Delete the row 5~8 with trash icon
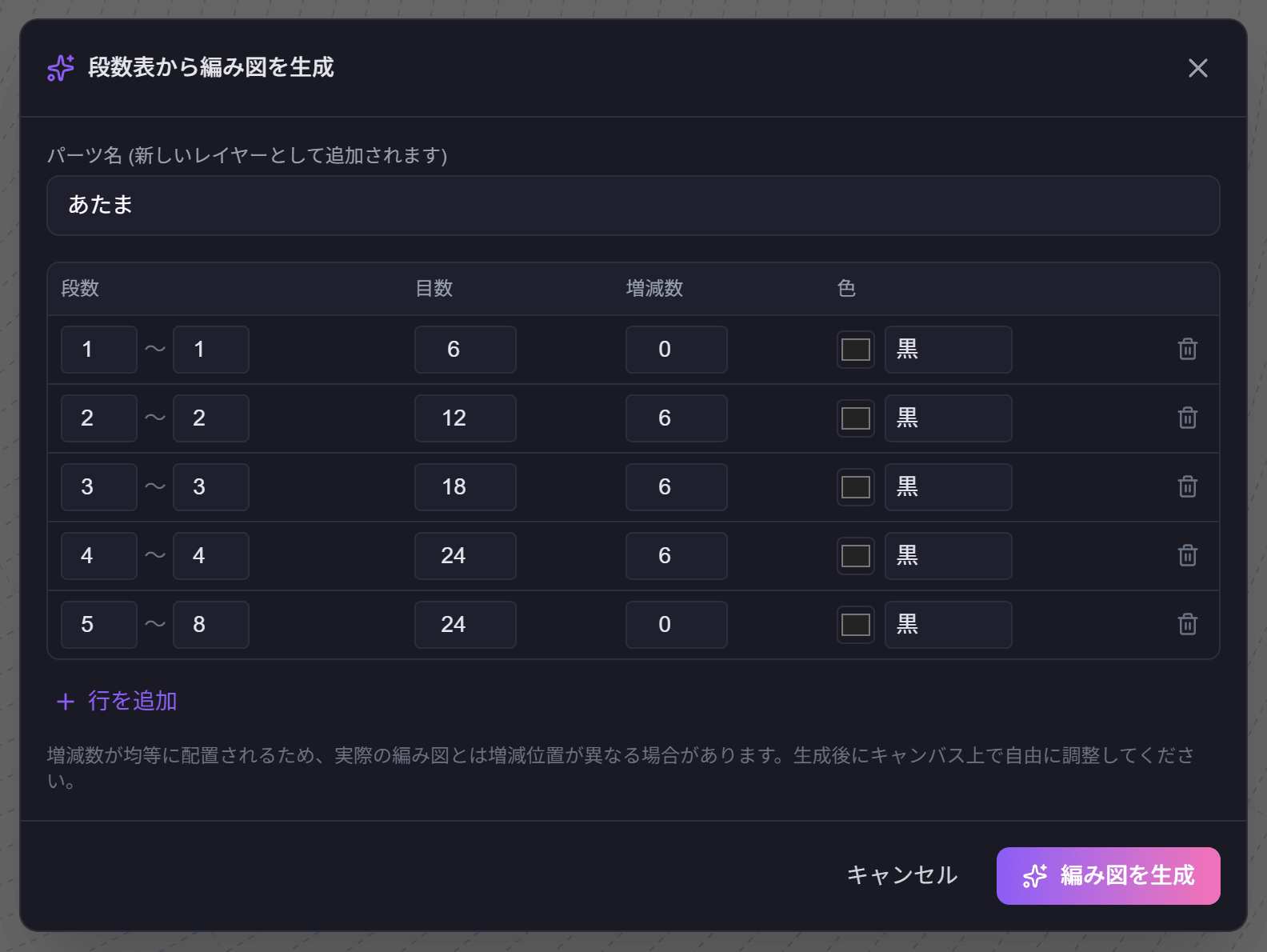 coord(1188,624)
